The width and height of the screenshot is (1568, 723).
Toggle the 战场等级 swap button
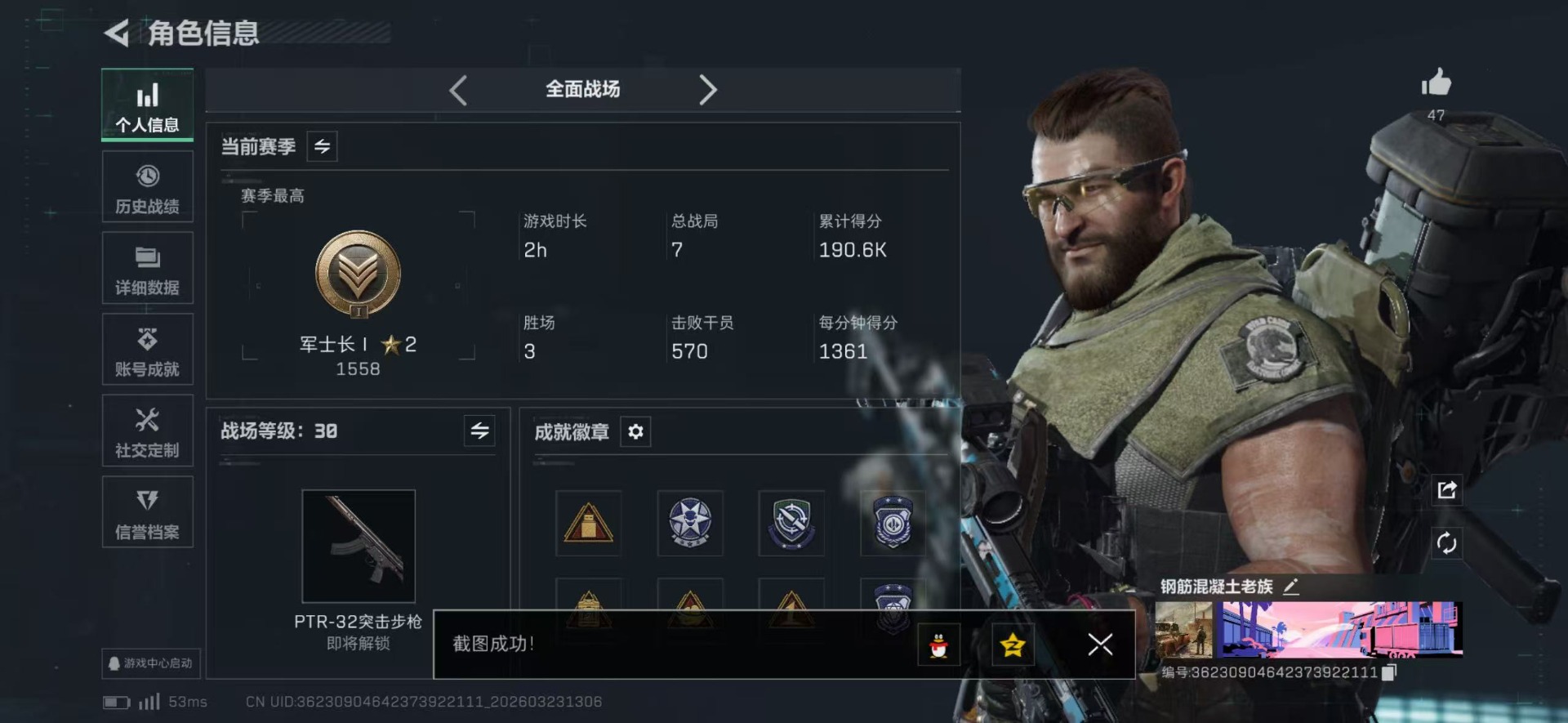pyautogui.click(x=479, y=430)
